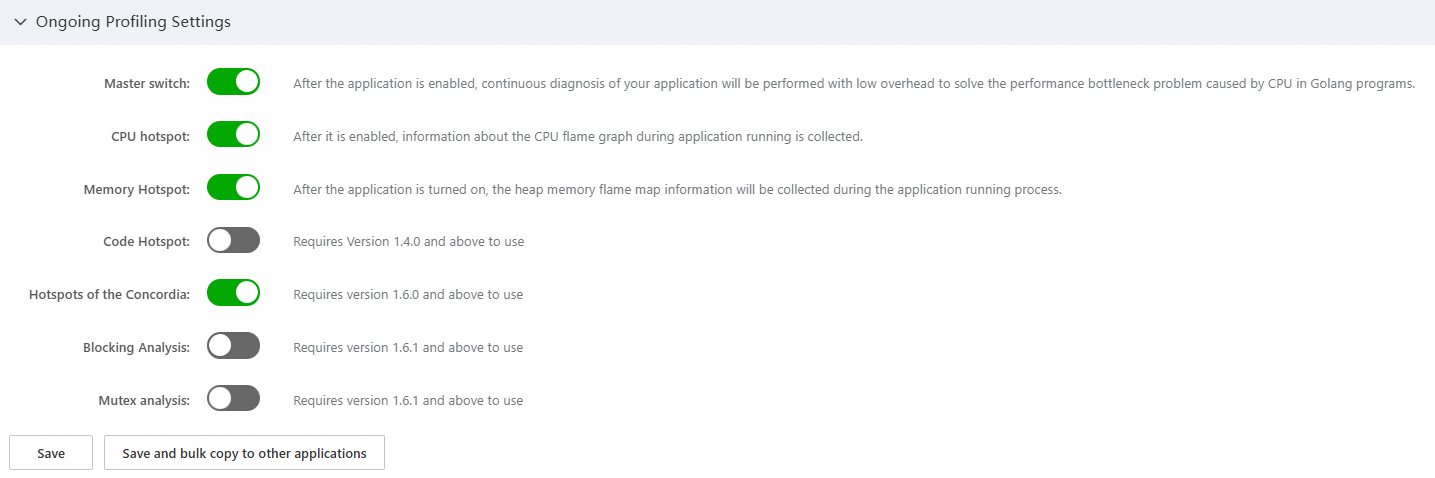Turn on the Blocking Analysis toggle
The height and width of the screenshot is (478, 1435).
tap(233, 347)
